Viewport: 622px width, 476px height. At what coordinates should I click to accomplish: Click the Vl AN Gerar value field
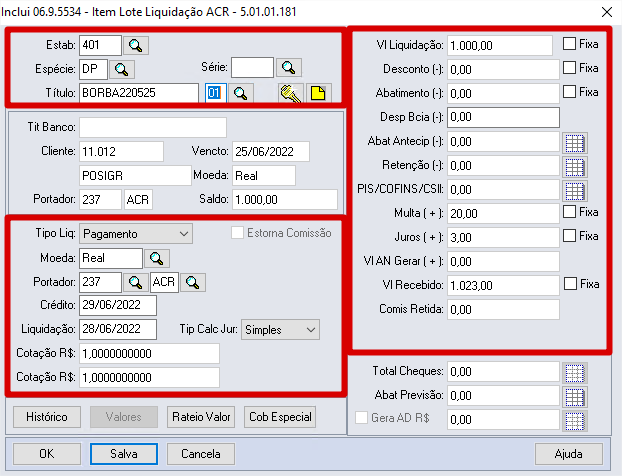tap(503, 262)
